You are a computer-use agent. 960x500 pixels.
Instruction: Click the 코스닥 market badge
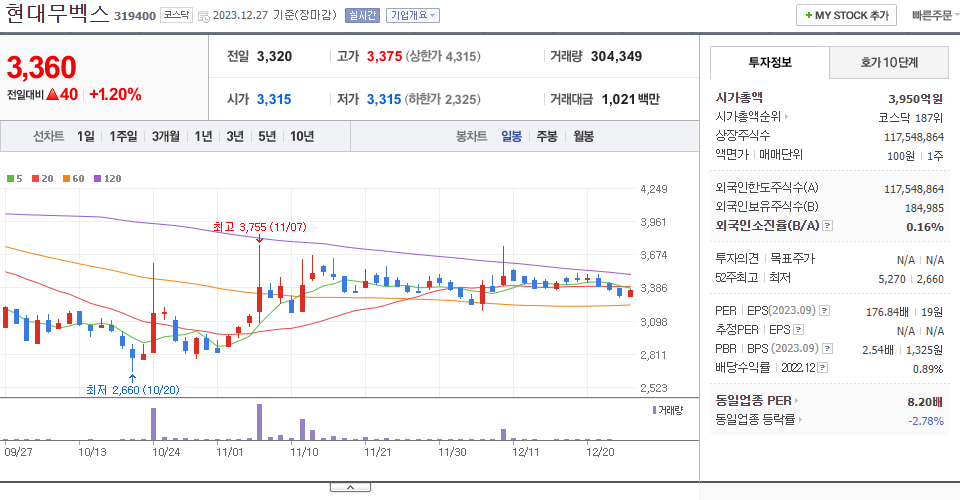tap(176, 15)
